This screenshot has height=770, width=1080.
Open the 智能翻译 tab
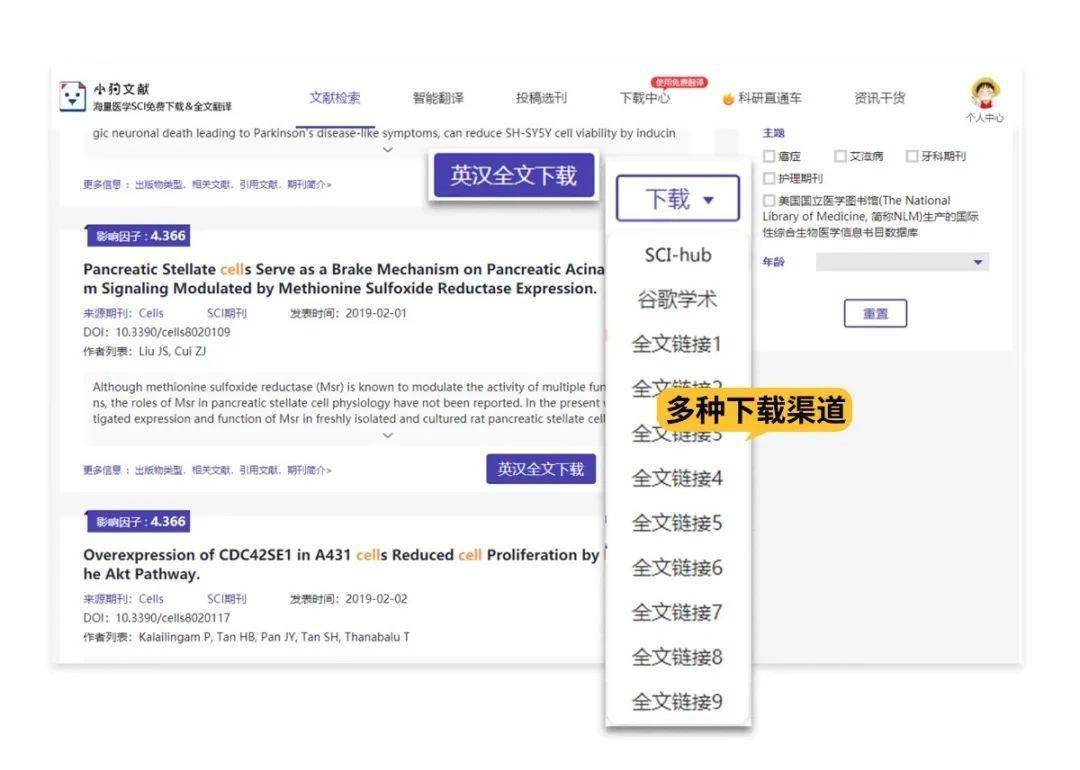click(438, 98)
